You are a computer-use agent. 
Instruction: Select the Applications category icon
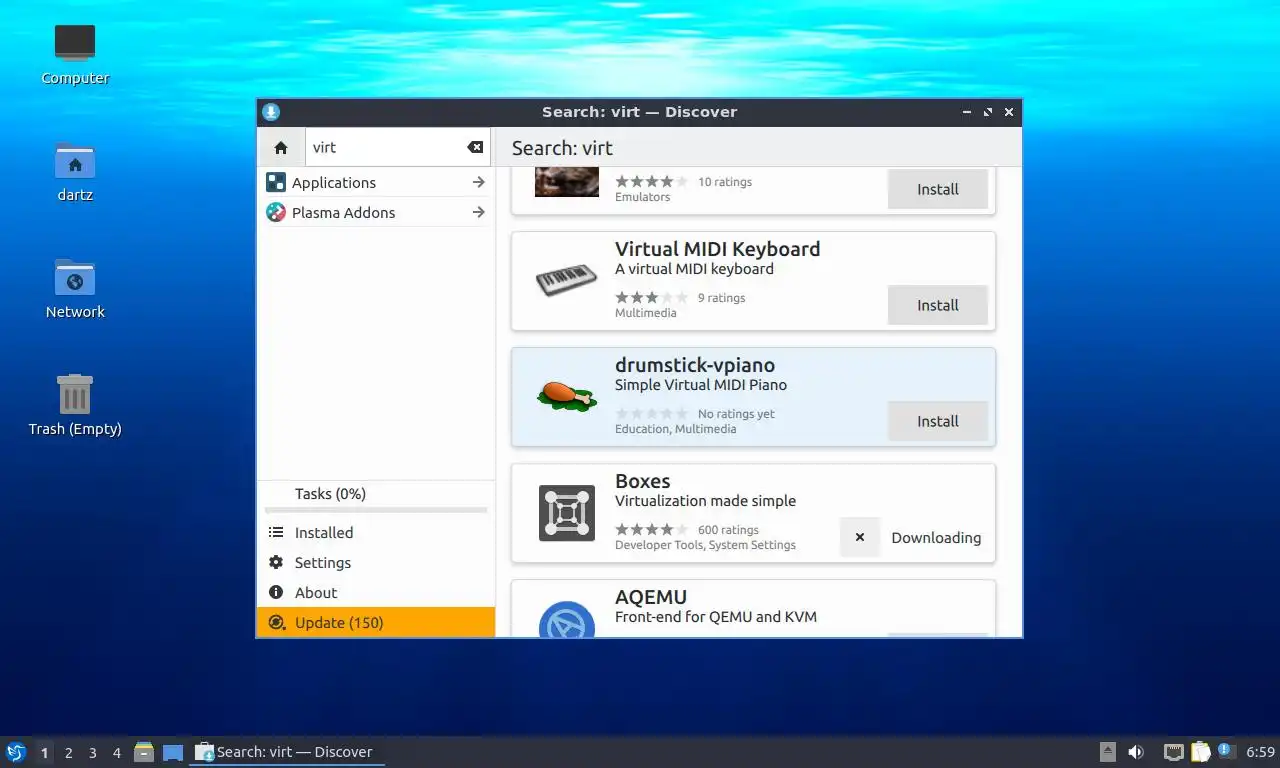pyautogui.click(x=276, y=182)
